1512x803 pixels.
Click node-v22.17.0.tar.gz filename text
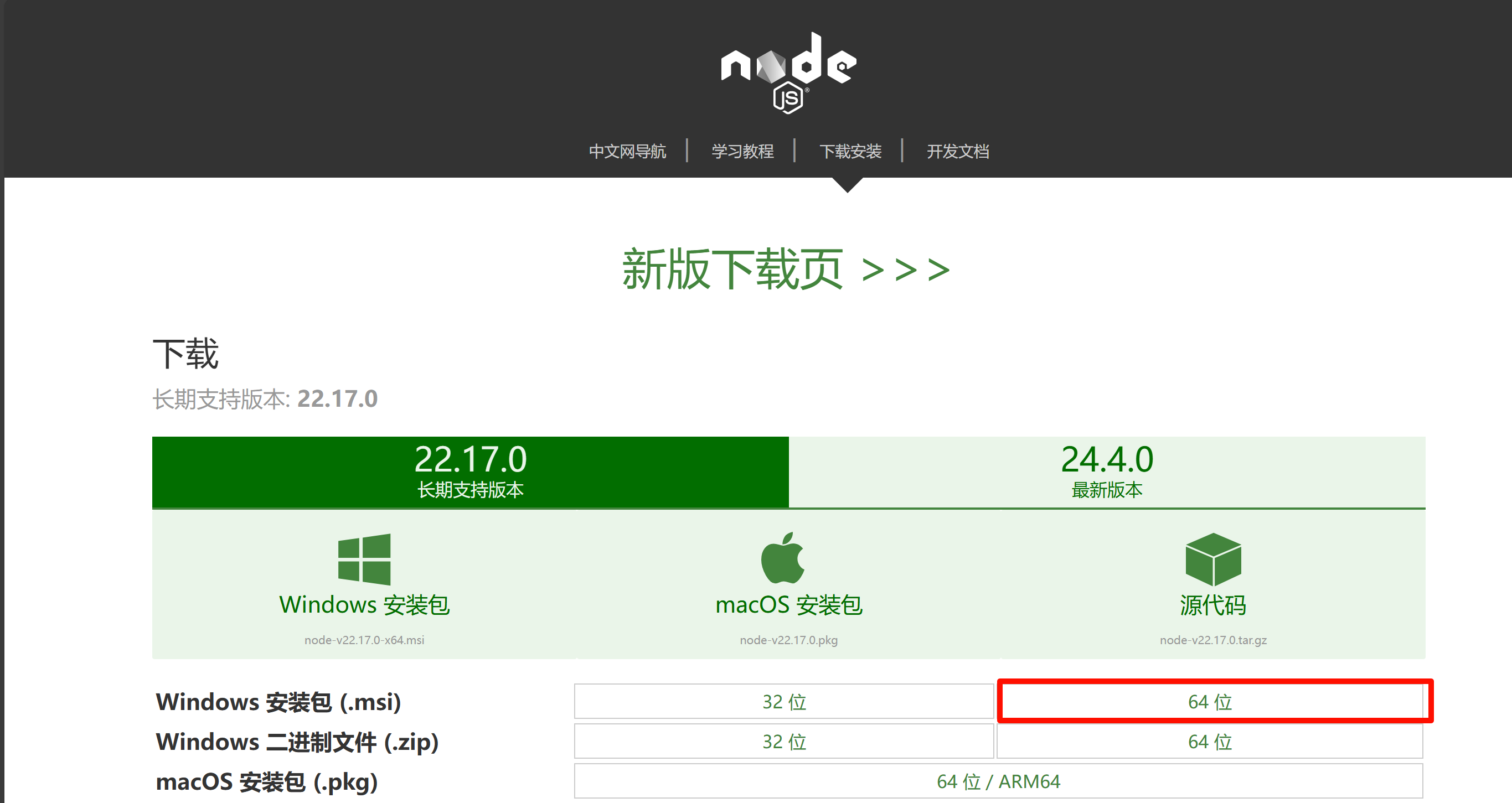1213,640
